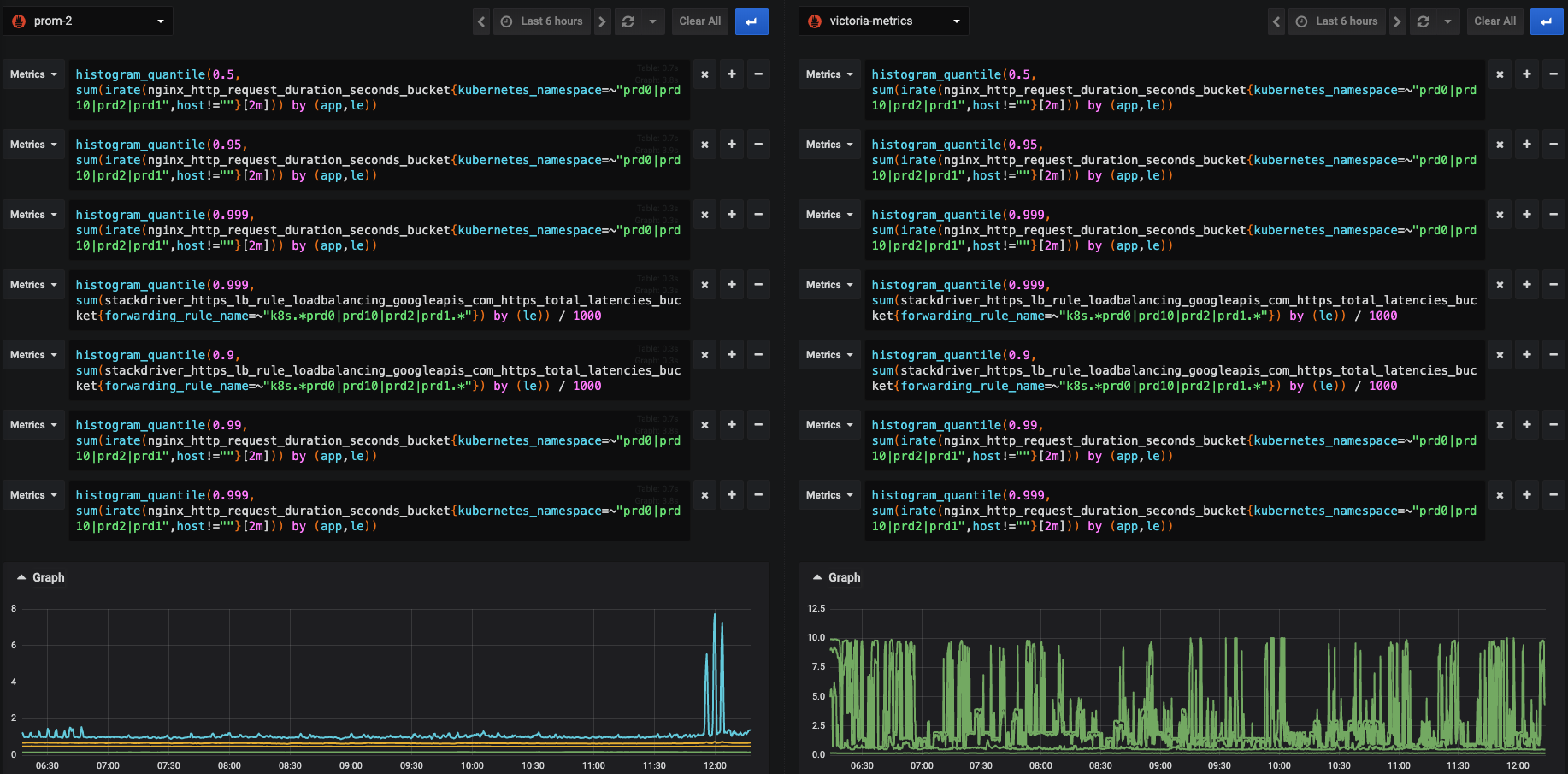
Task: Open Last 6 hours picker in victoria-metrics pane
Action: tap(1337, 21)
